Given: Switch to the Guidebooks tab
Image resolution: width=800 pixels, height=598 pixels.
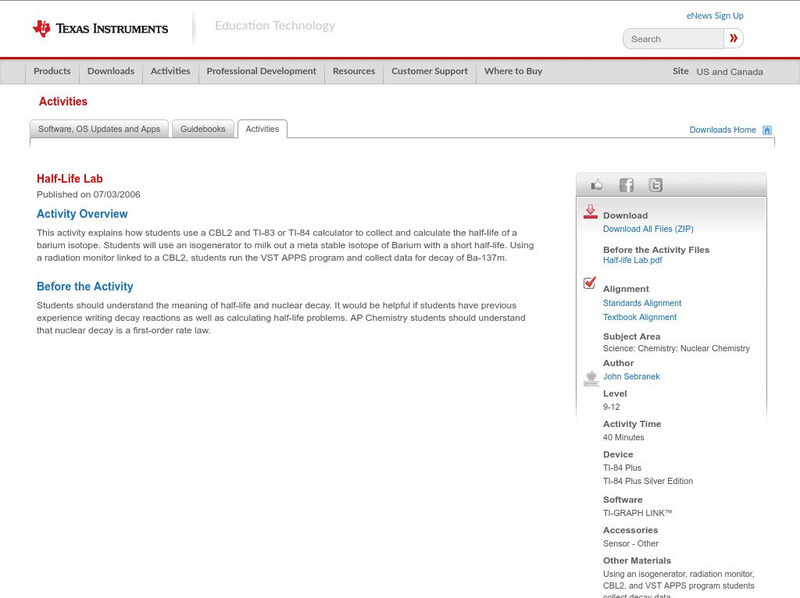Looking at the screenshot, I should tap(203, 129).
